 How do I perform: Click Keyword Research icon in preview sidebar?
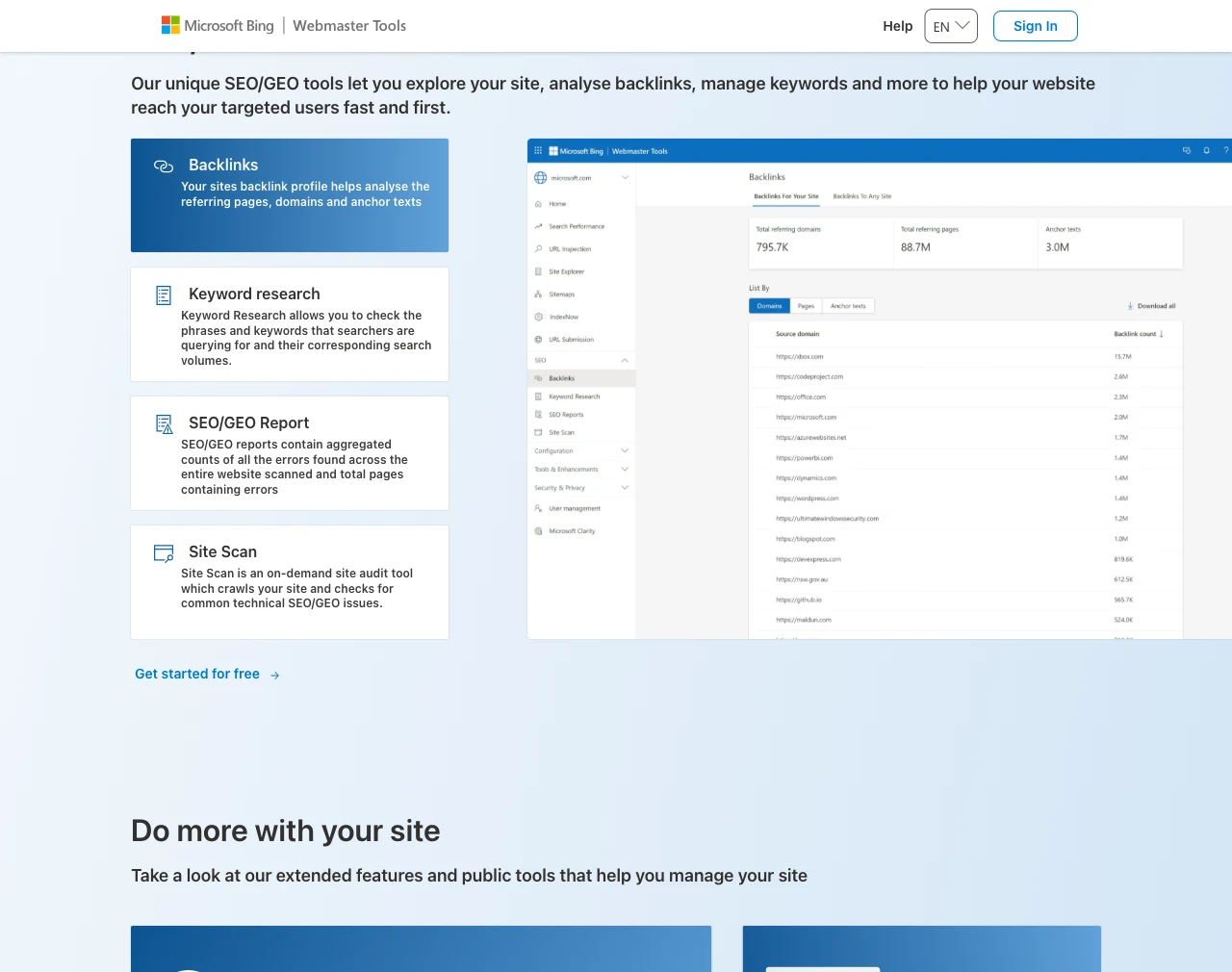pos(538,396)
